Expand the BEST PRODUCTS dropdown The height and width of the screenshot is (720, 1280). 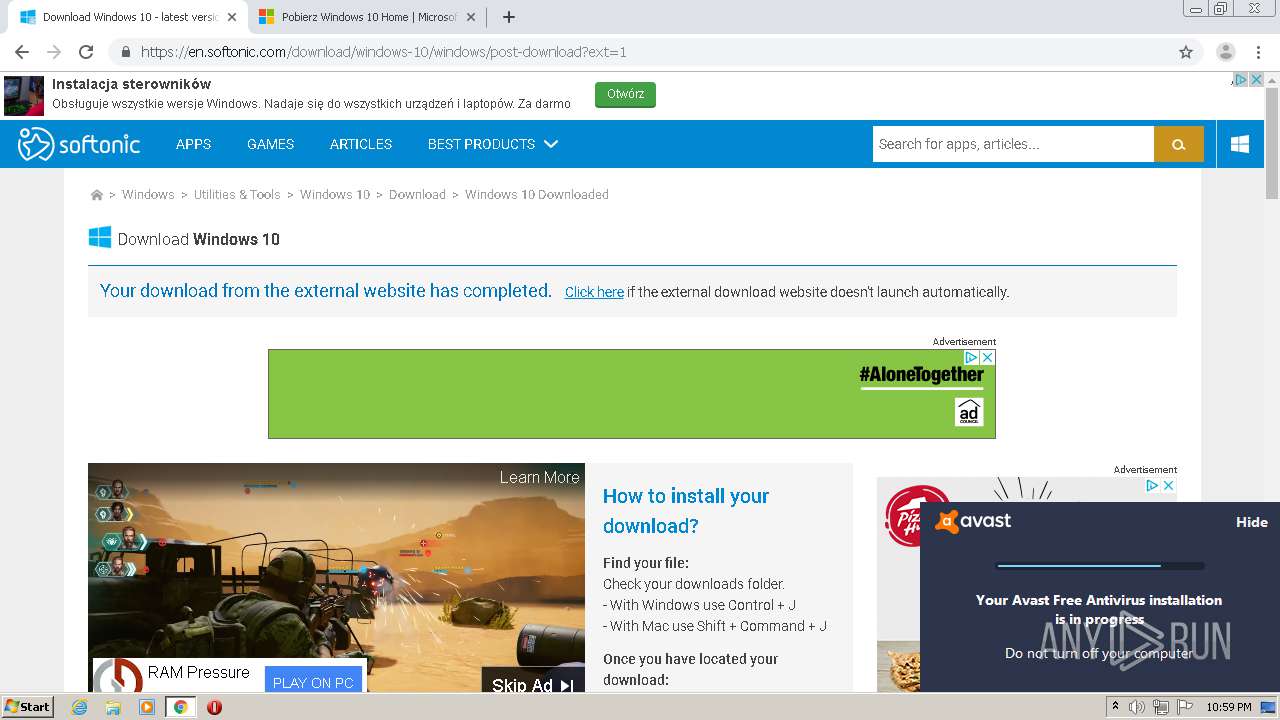click(x=492, y=144)
